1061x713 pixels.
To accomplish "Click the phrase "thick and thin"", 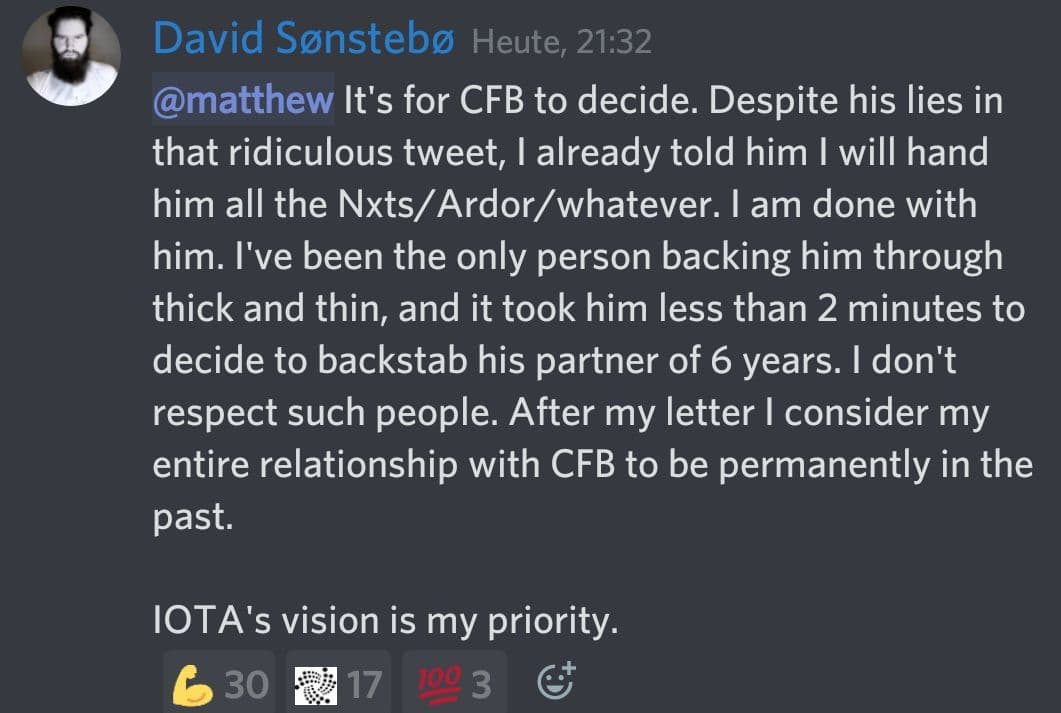I will pos(266,309).
